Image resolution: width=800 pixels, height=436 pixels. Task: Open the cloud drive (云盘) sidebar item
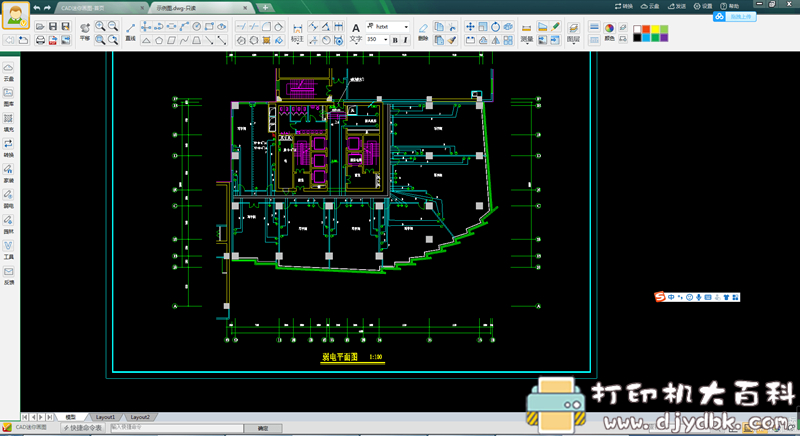click(x=9, y=72)
